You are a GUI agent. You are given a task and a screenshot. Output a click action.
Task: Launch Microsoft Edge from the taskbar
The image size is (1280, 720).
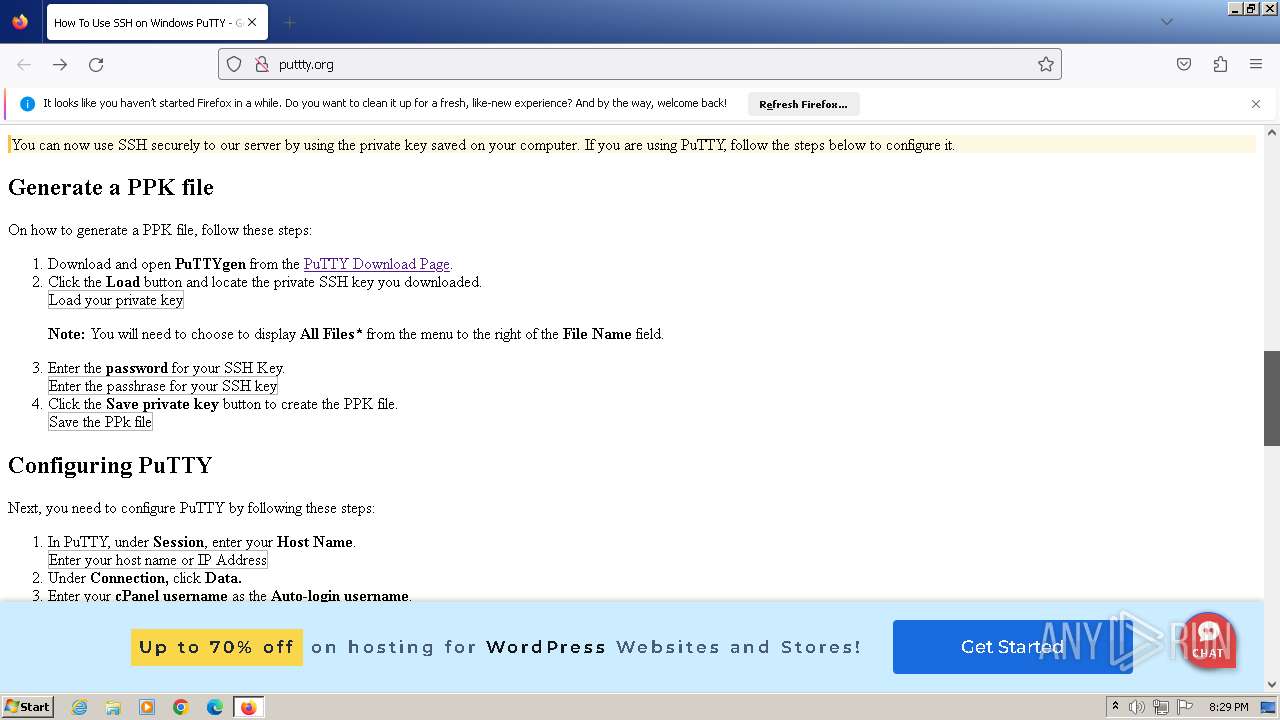(215, 707)
